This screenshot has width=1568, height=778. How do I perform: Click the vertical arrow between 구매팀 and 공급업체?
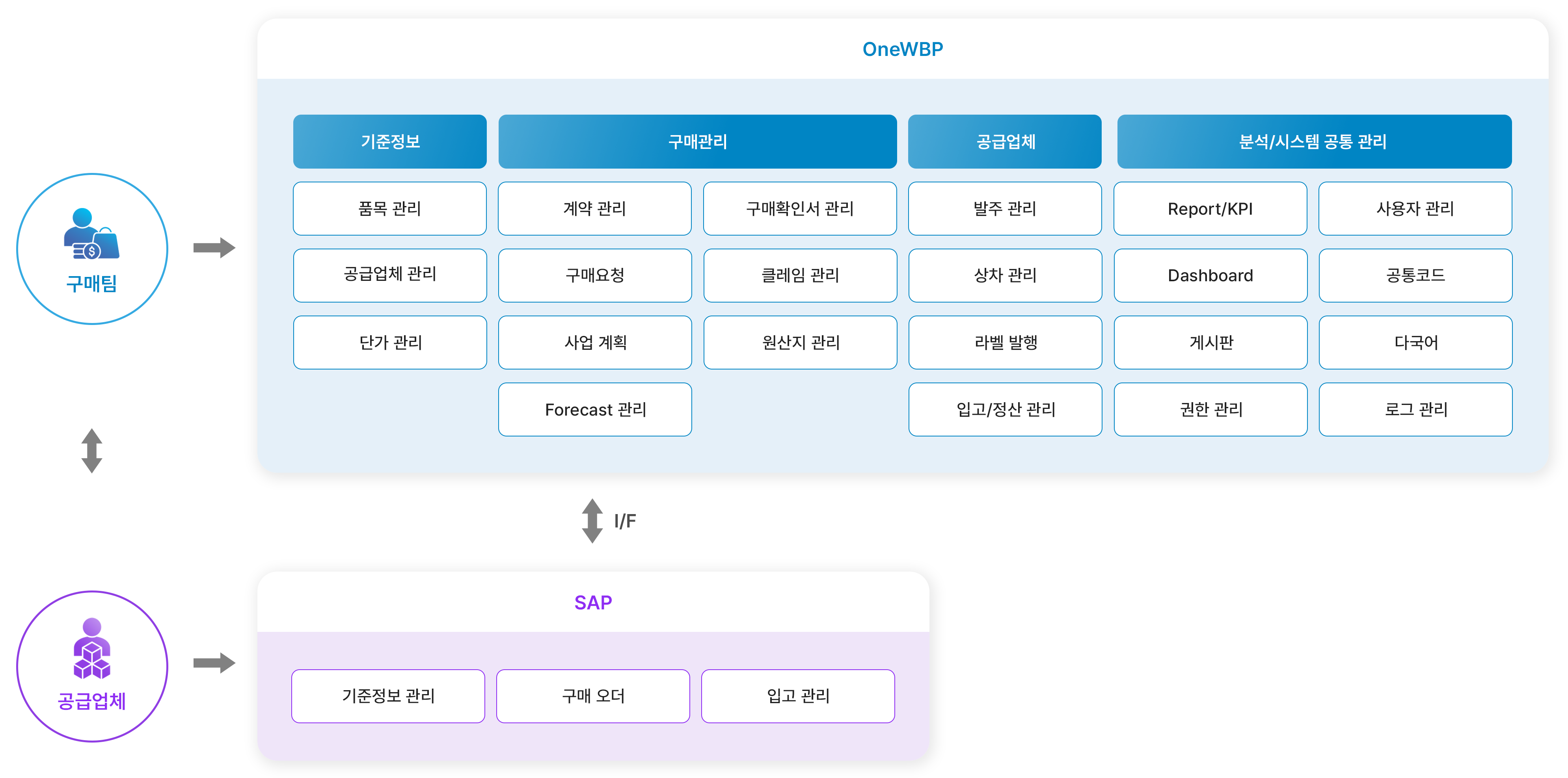pyautogui.click(x=92, y=451)
